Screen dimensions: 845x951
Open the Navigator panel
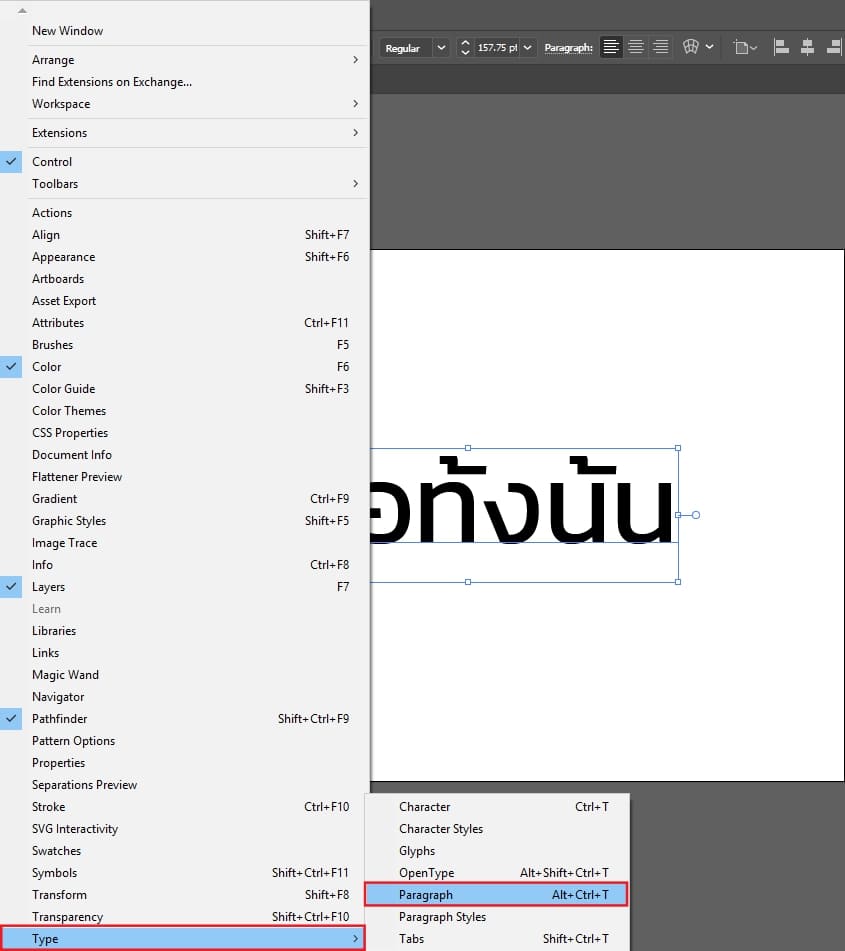184,697
